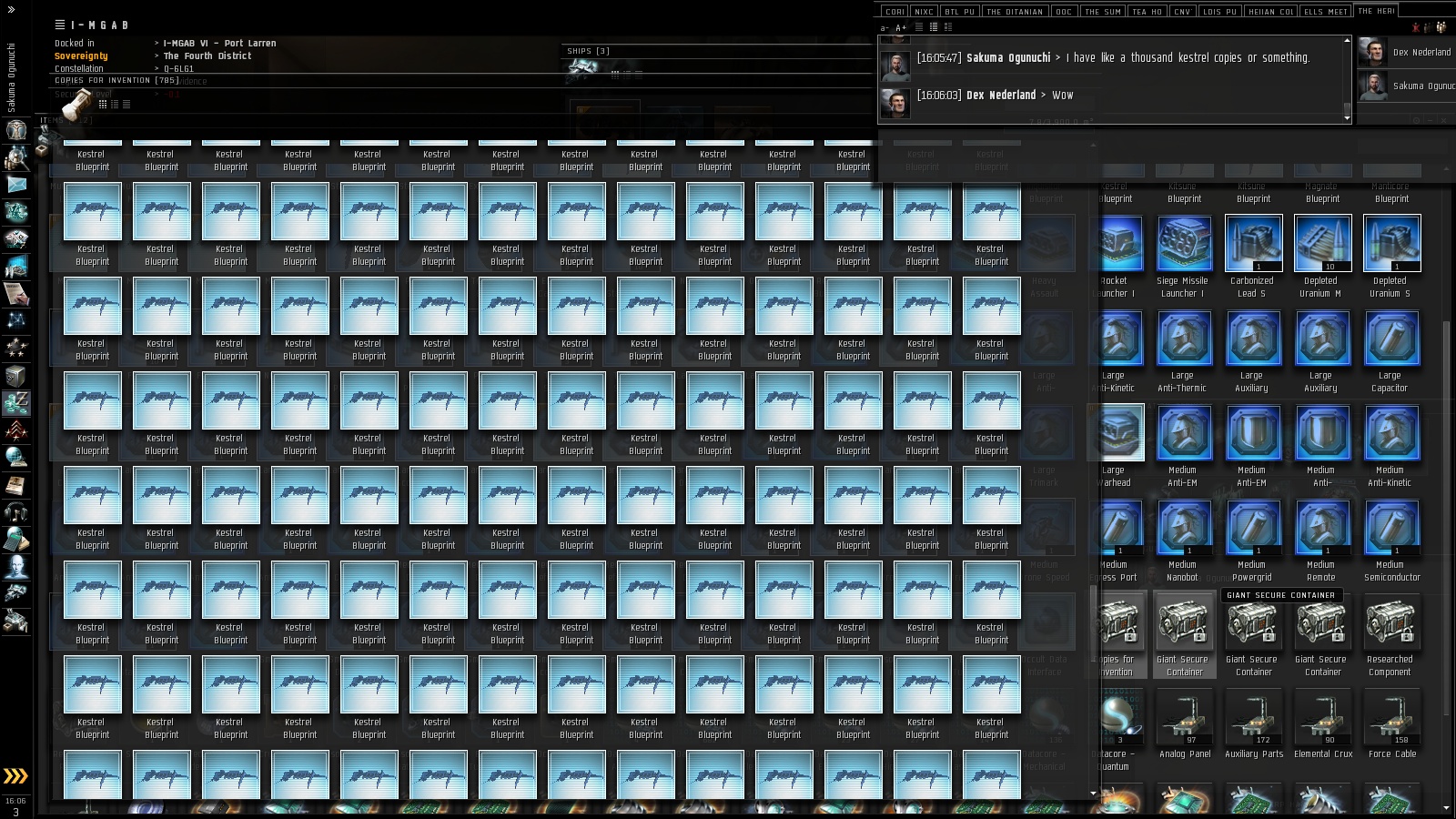This screenshot has height=819, width=1456.
Task: Increase chat font size with A+
Action: pos(902,28)
